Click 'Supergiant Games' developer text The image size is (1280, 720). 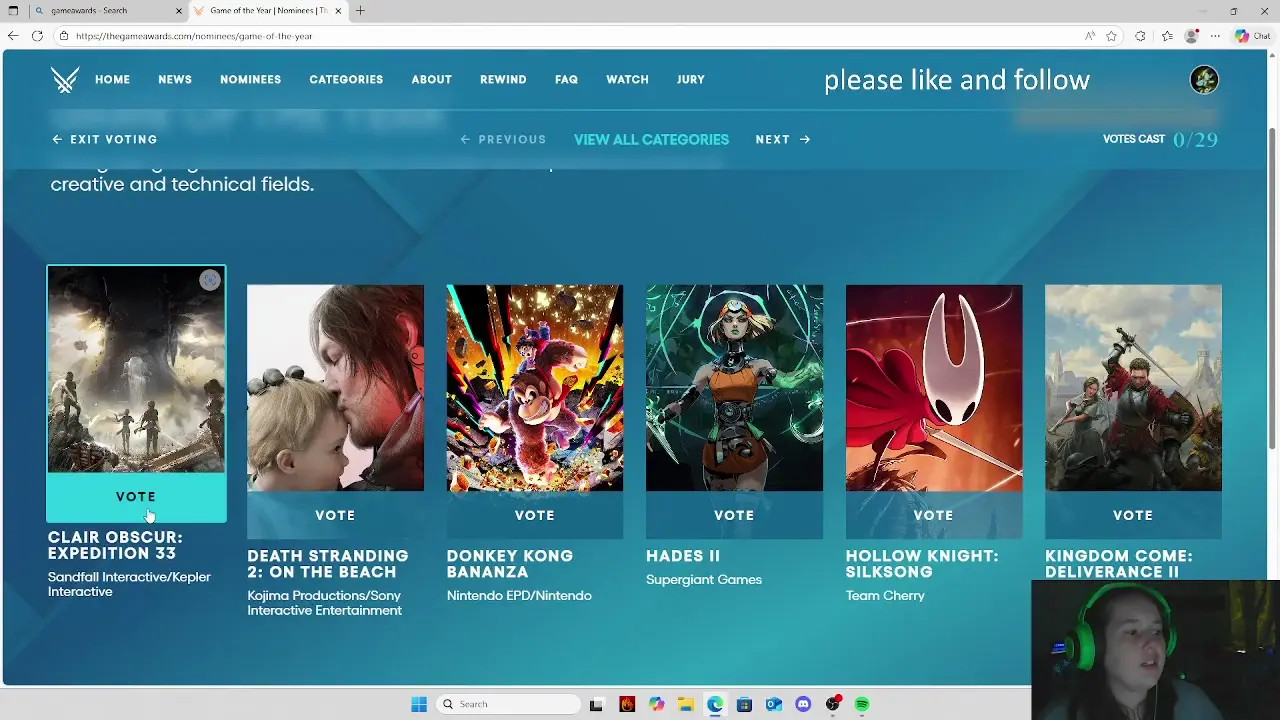click(704, 580)
